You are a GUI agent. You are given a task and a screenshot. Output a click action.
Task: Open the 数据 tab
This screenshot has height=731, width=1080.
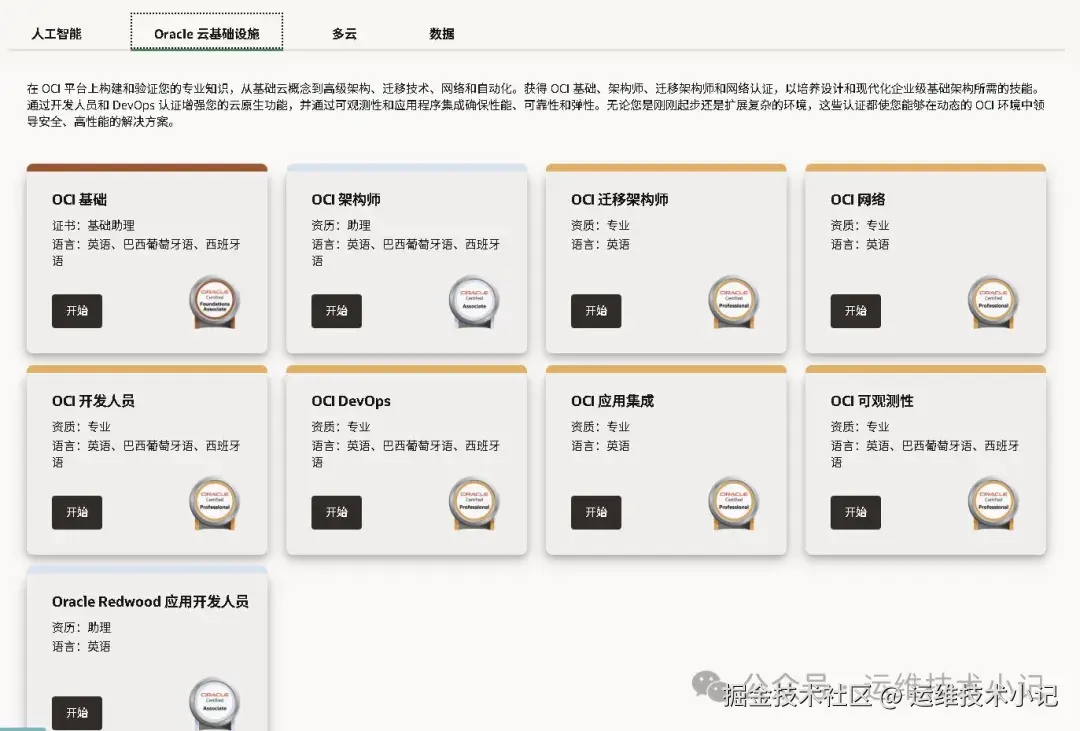point(442,33)
